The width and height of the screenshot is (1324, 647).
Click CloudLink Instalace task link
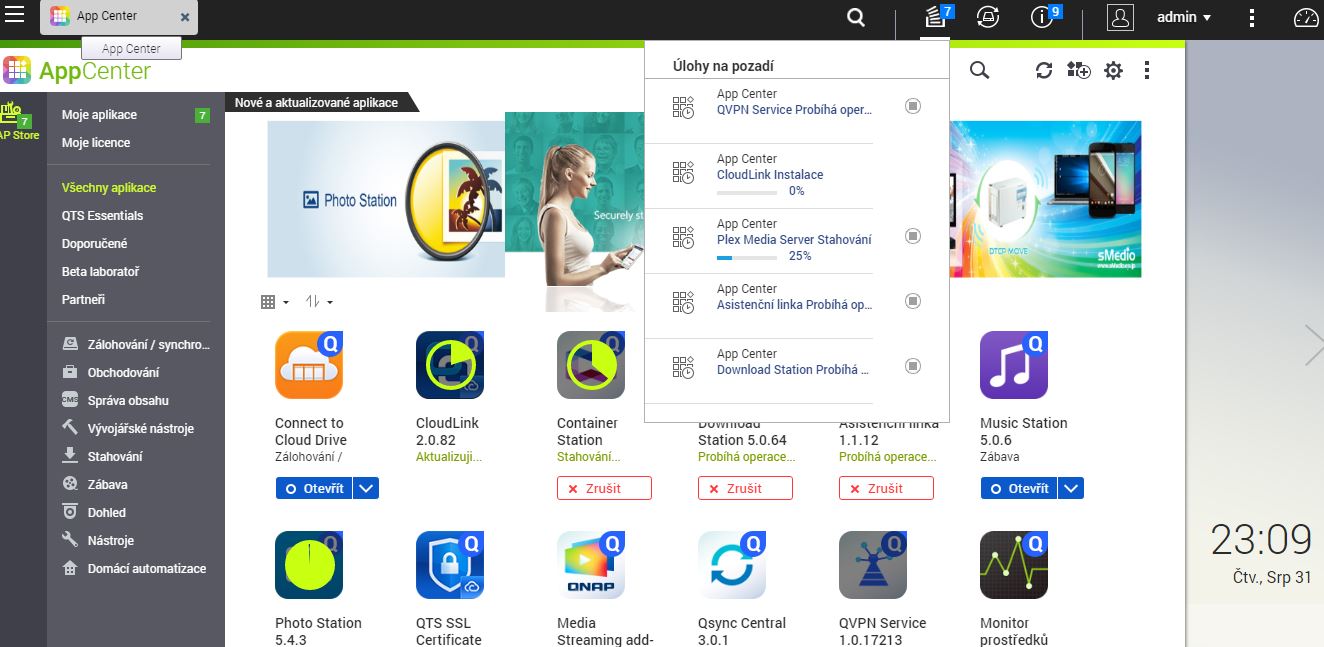(770, 175)
